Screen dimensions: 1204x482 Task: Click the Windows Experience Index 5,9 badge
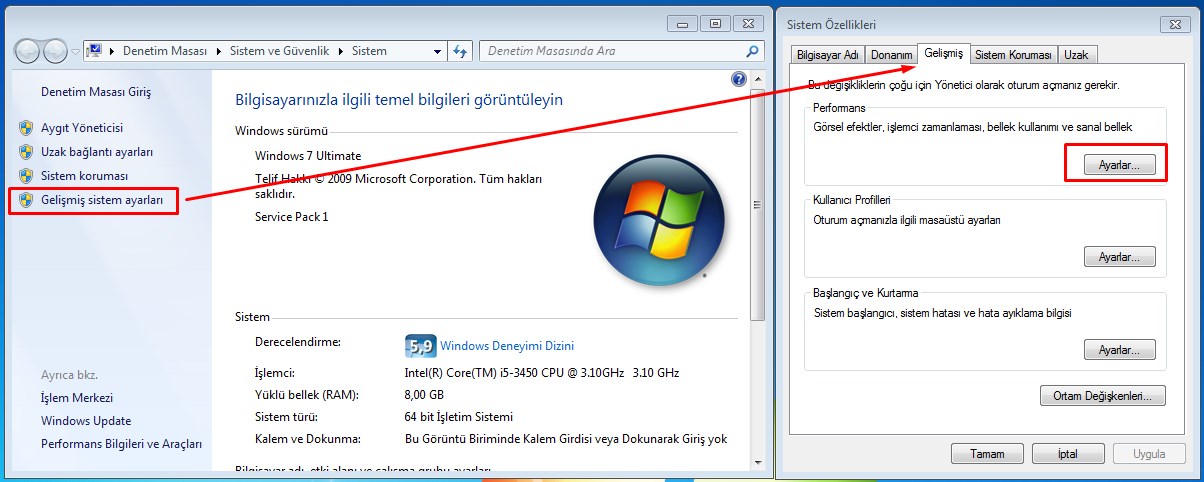(420, 346)
